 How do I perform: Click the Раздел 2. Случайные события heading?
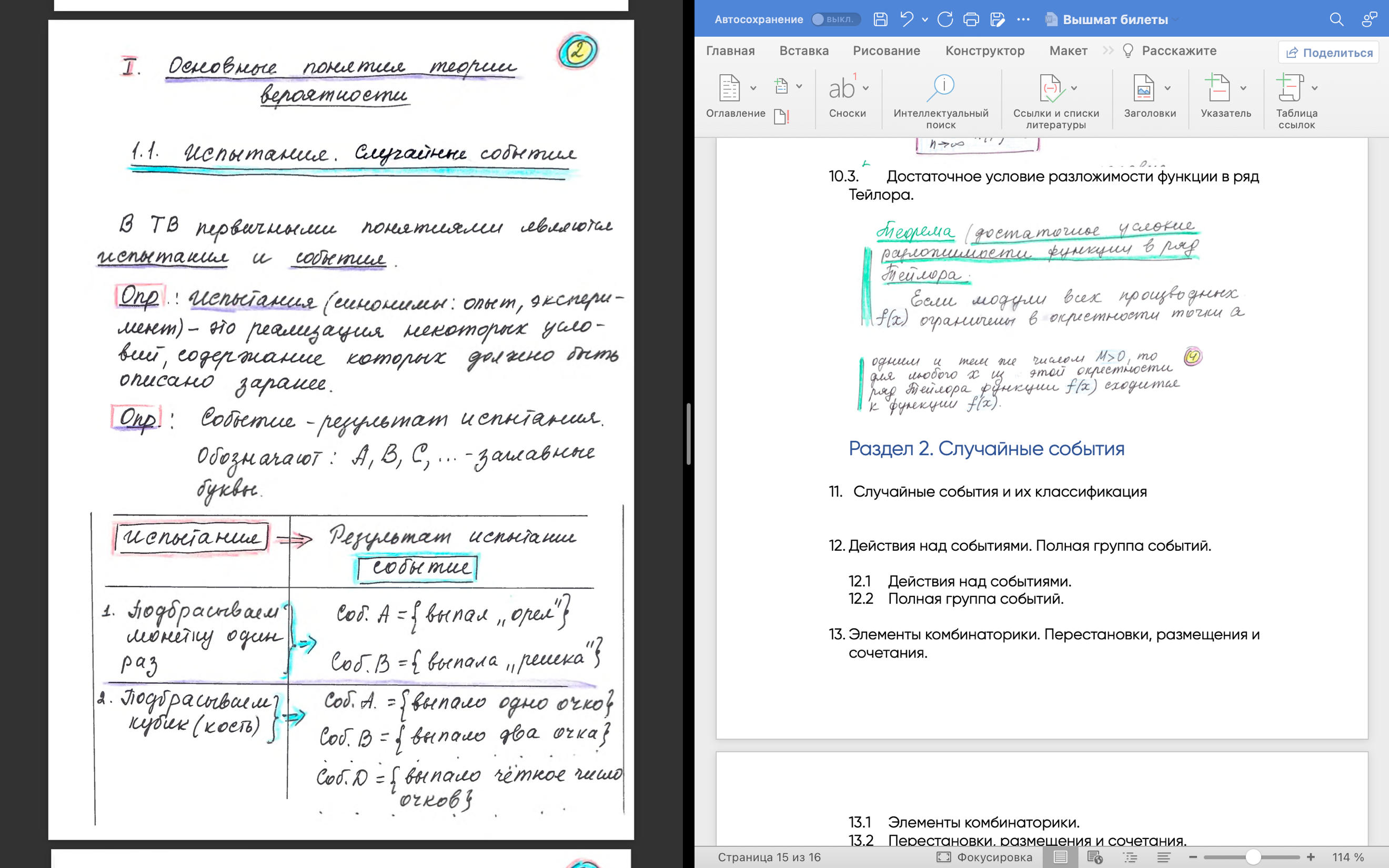pos(986,448)
